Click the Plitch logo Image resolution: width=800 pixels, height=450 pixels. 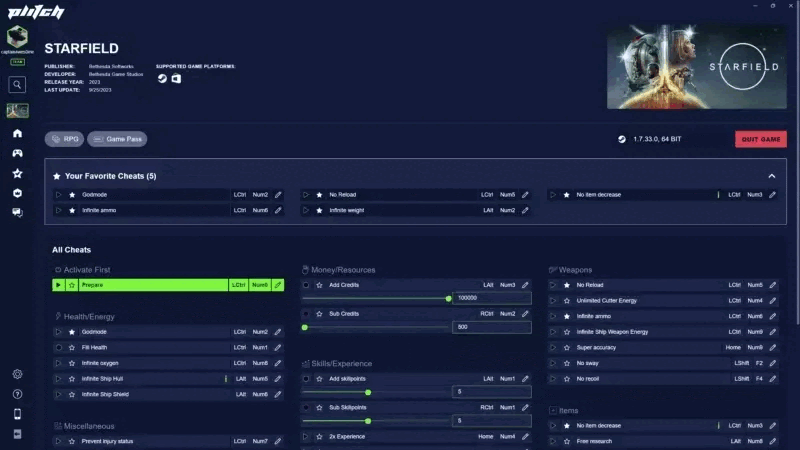point(36,11)
